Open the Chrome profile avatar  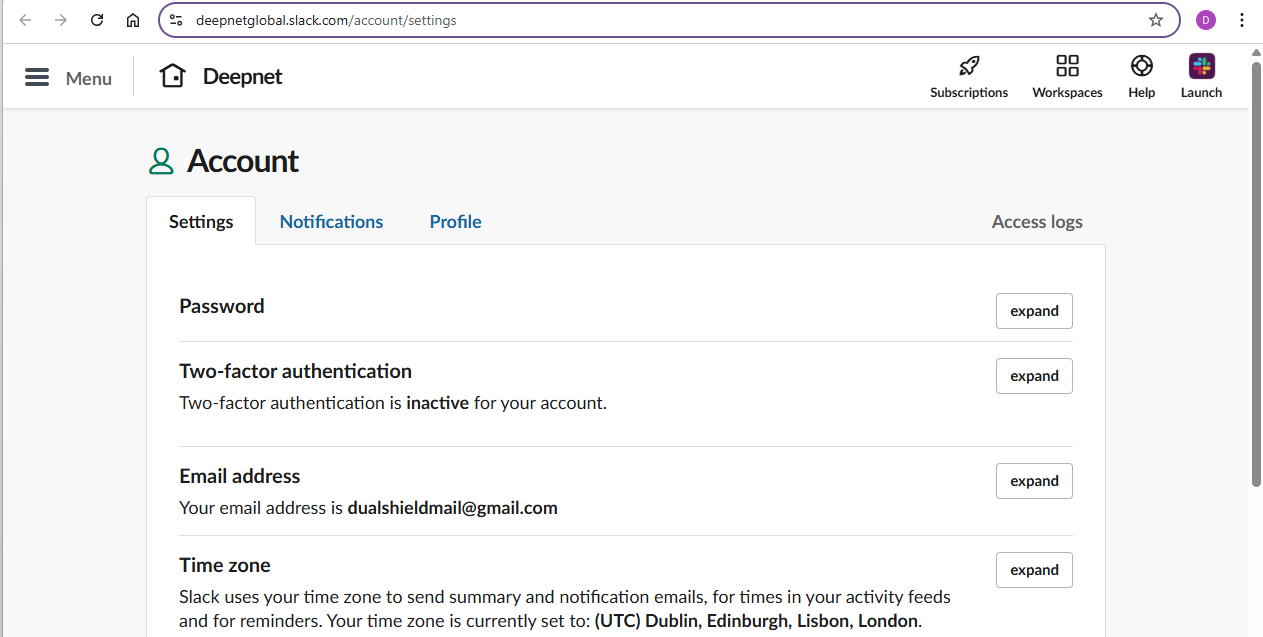point(1206,20)
